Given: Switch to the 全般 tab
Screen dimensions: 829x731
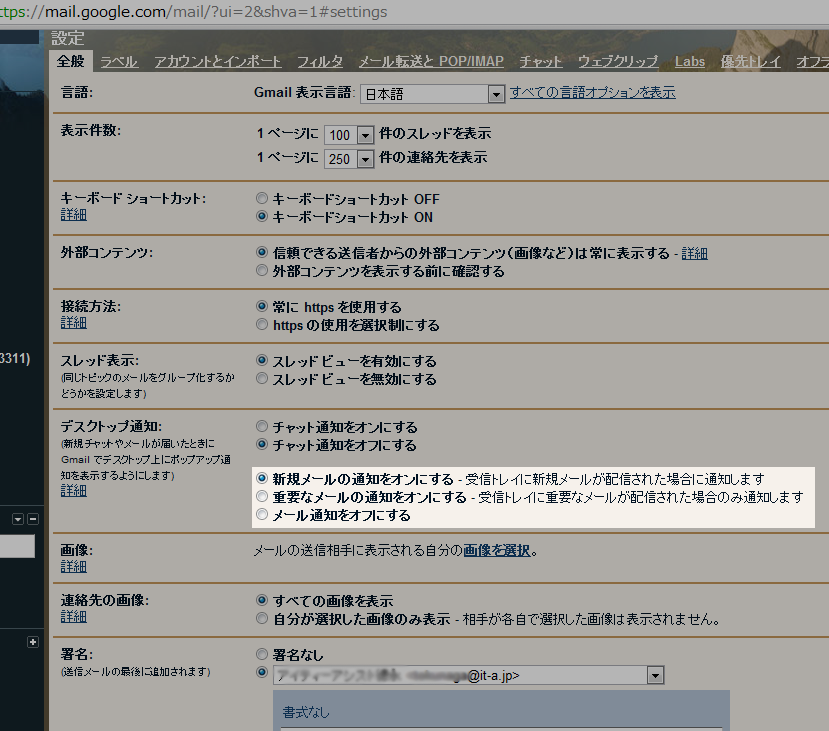Looking at the screenshot, I should click(x=70, y=61).
